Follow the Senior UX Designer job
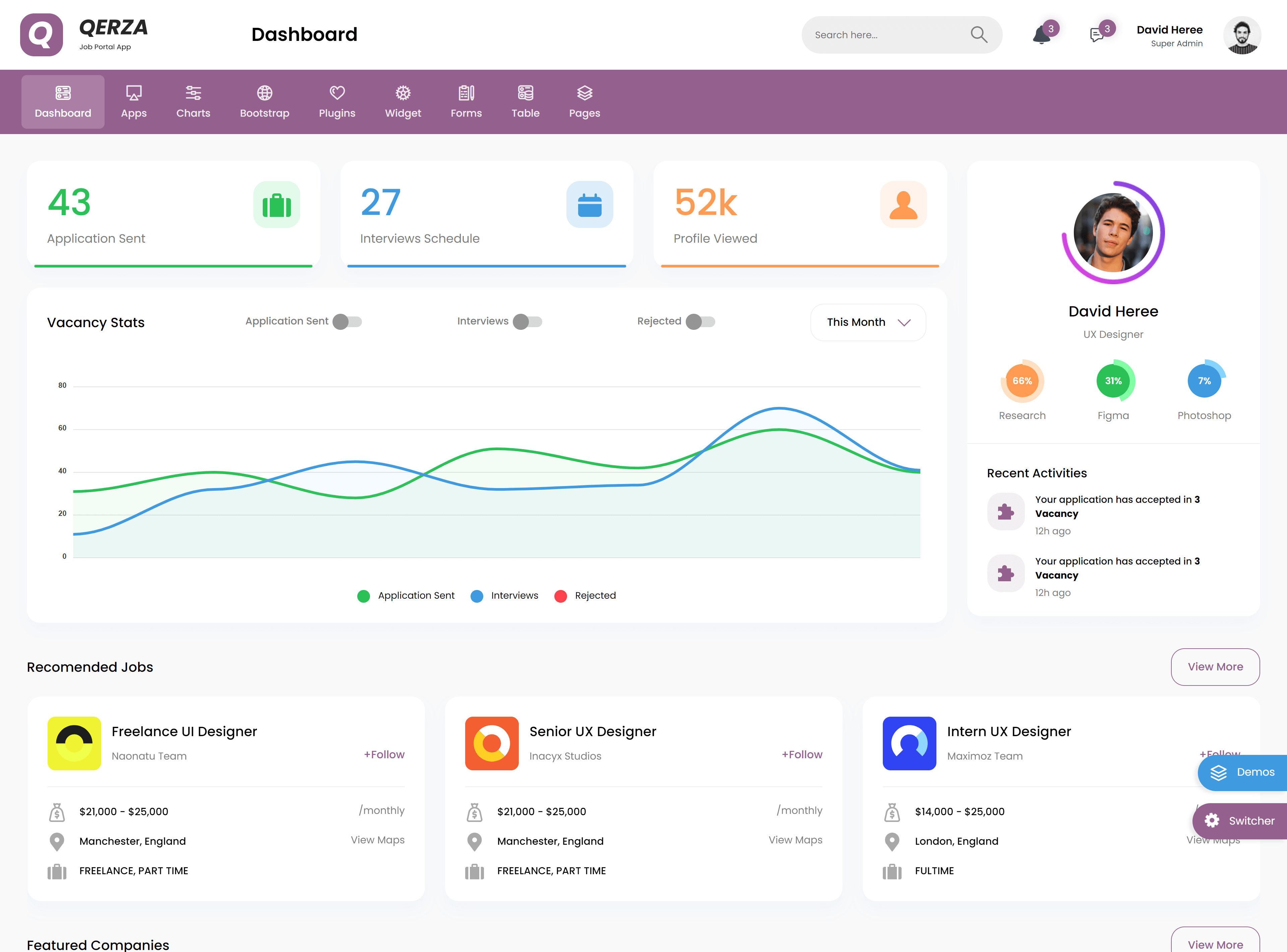This screenshot has height=952, width=1287. click(801, 754)
